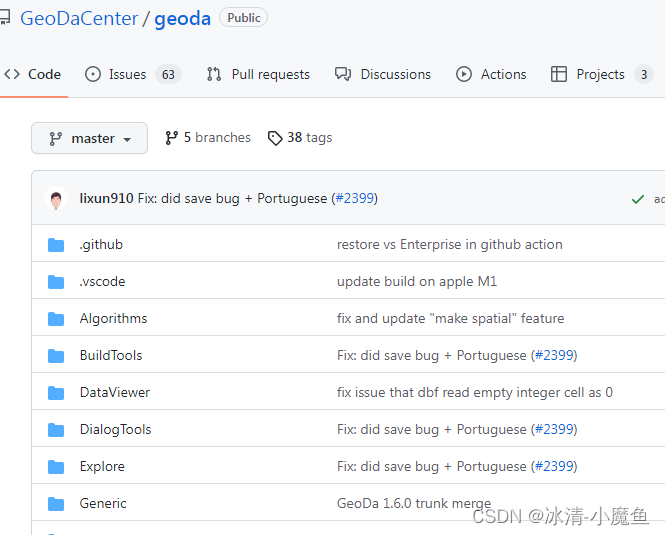Click the Generic folder icon
665x535 pixels.
pyautogui.click(x=56, y=504)
